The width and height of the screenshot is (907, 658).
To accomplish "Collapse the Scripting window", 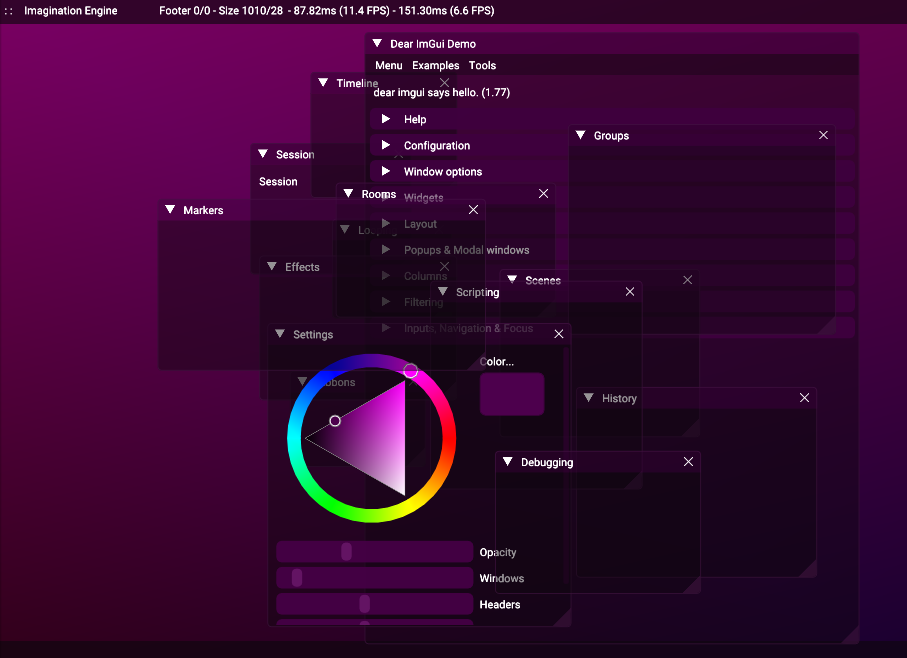I will tap(443, 291).
